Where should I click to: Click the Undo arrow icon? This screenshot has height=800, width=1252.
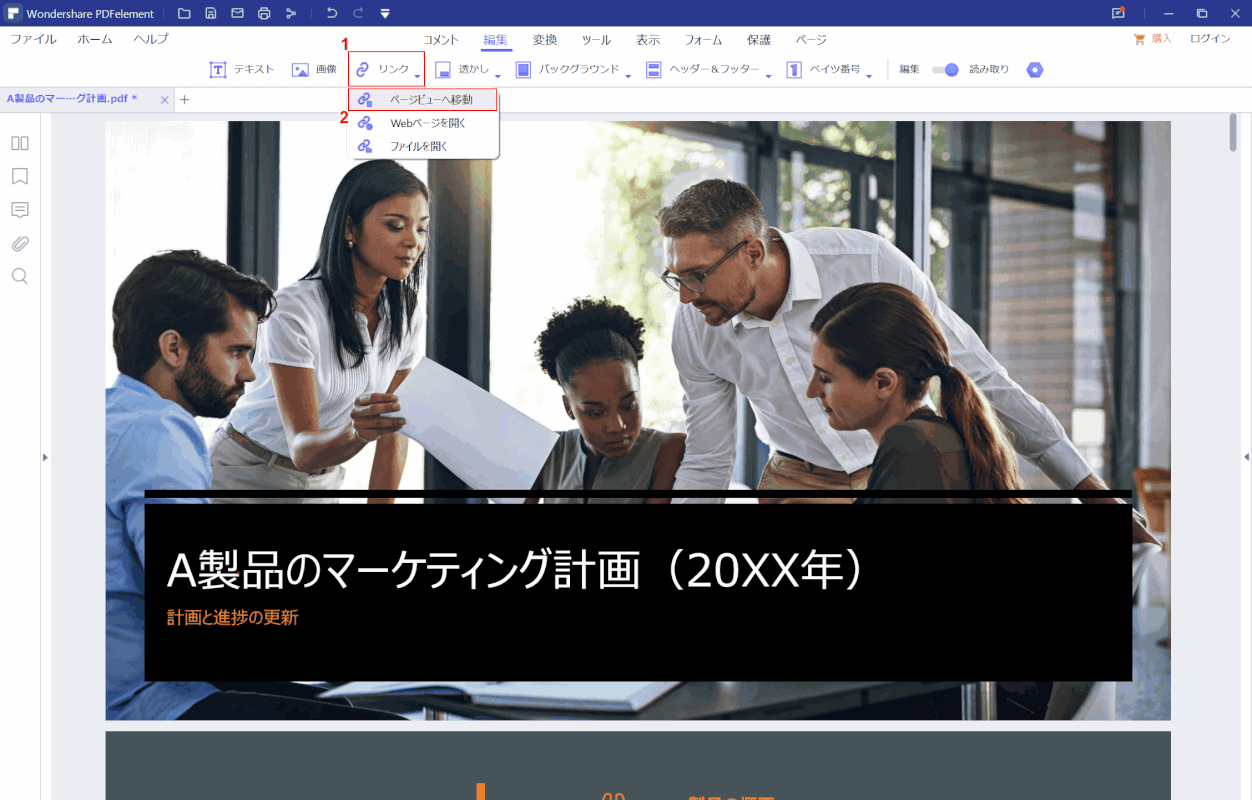(332, 13)
